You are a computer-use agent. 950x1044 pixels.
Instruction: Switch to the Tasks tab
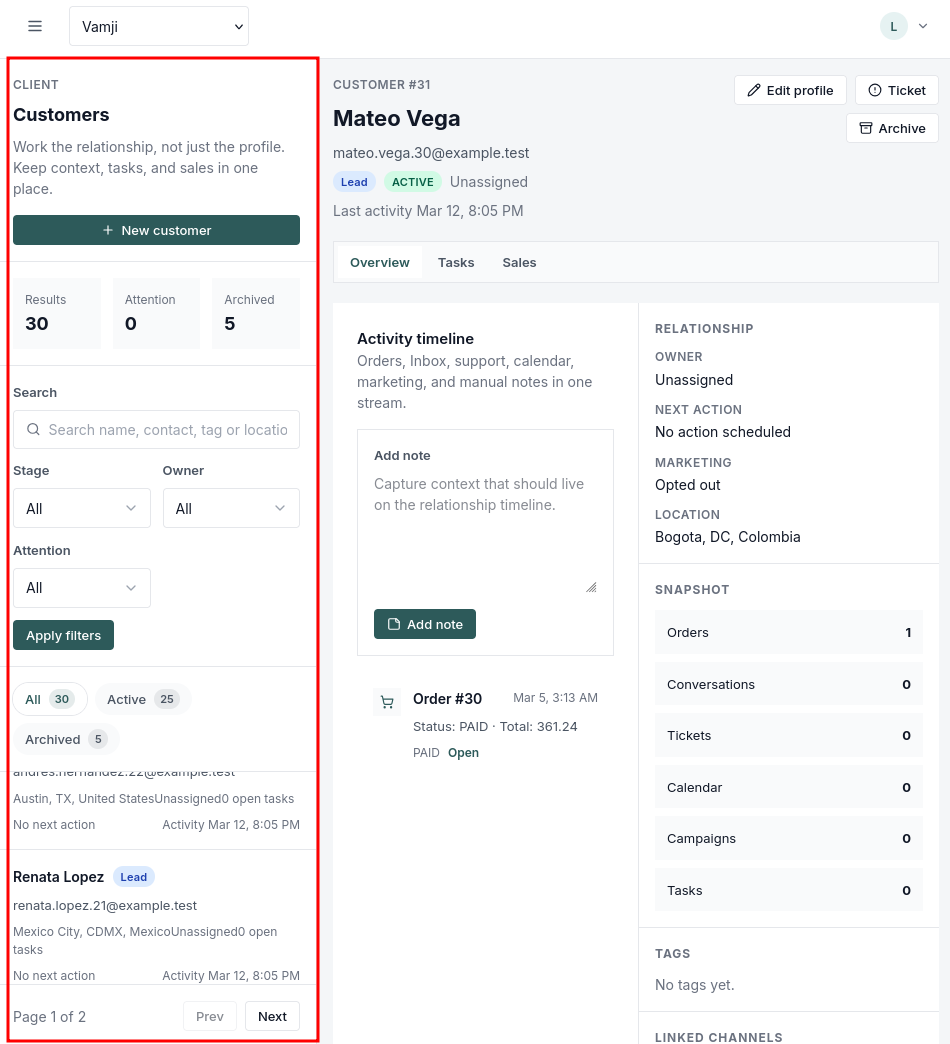(456, 262)
